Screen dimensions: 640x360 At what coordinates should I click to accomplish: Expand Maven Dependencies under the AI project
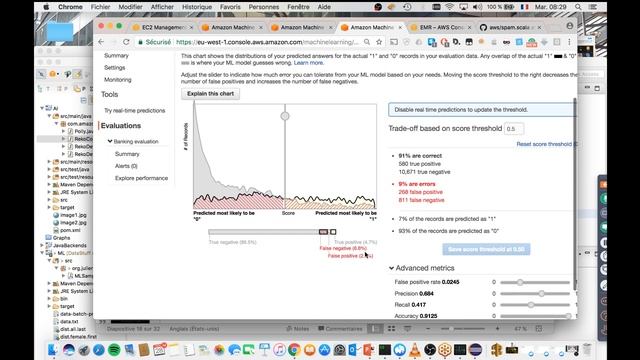click(x=49, y=184)
